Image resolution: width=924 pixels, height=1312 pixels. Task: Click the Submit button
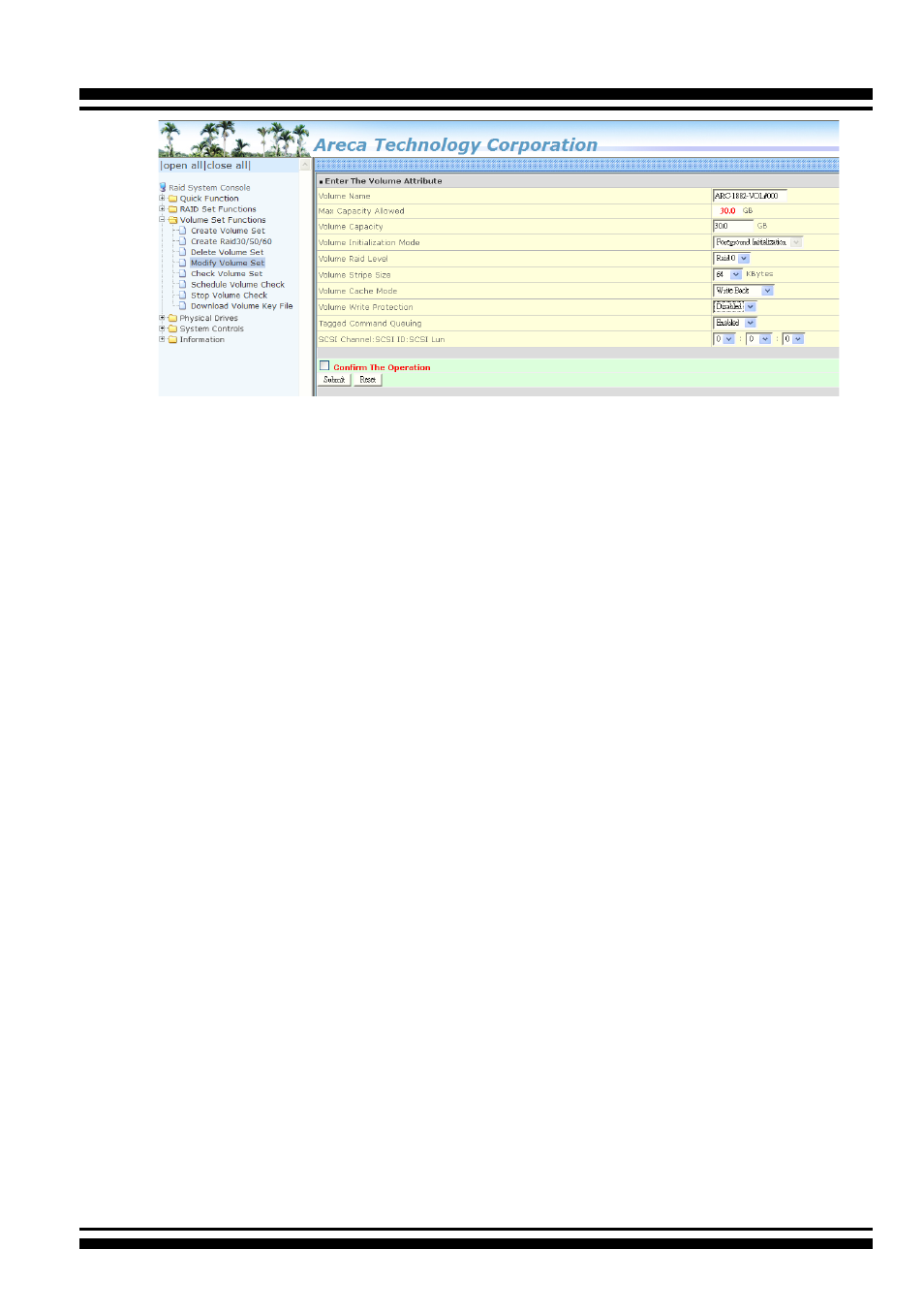click(334, 380)
